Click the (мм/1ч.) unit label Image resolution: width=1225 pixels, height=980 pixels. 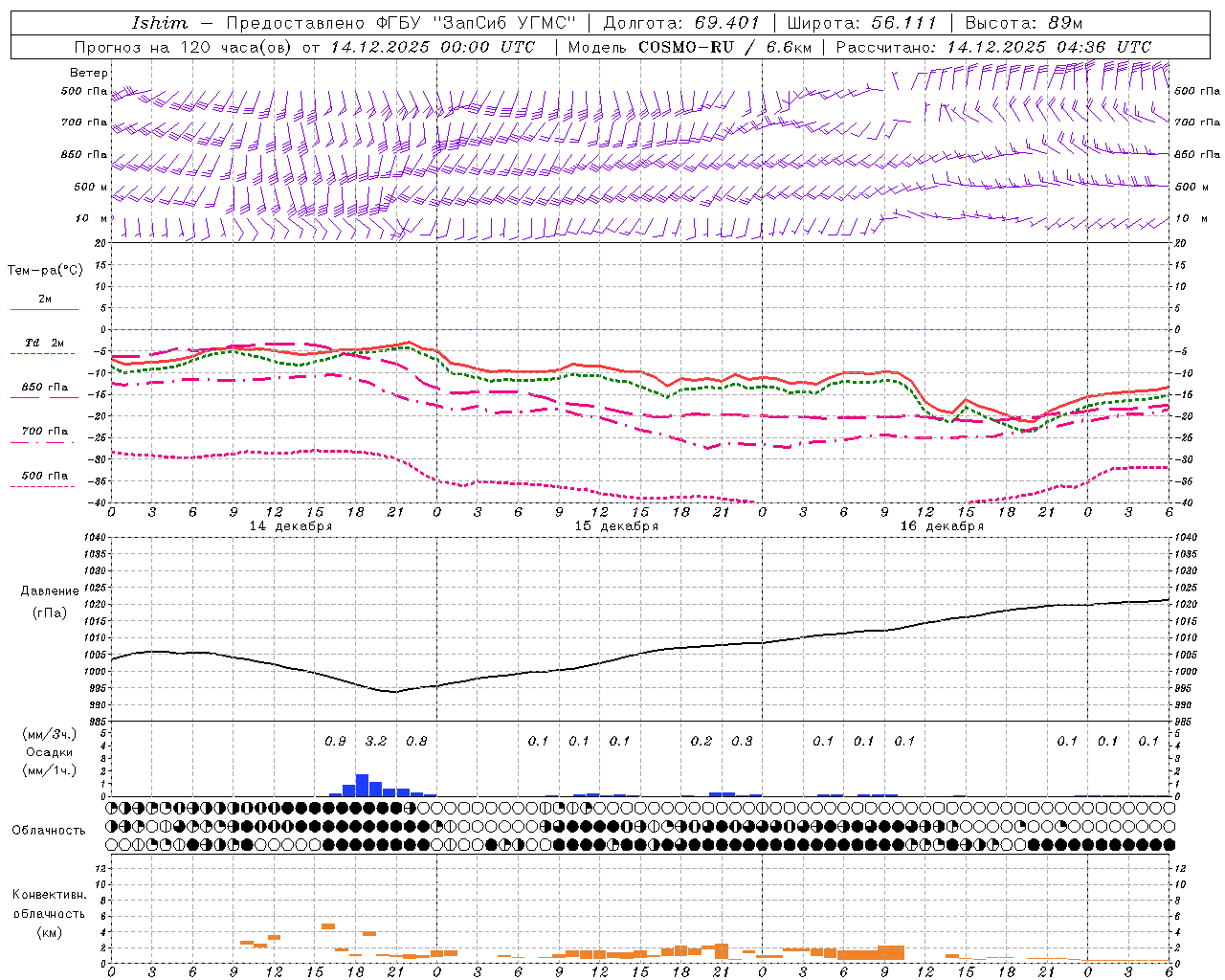pos(48,770)
